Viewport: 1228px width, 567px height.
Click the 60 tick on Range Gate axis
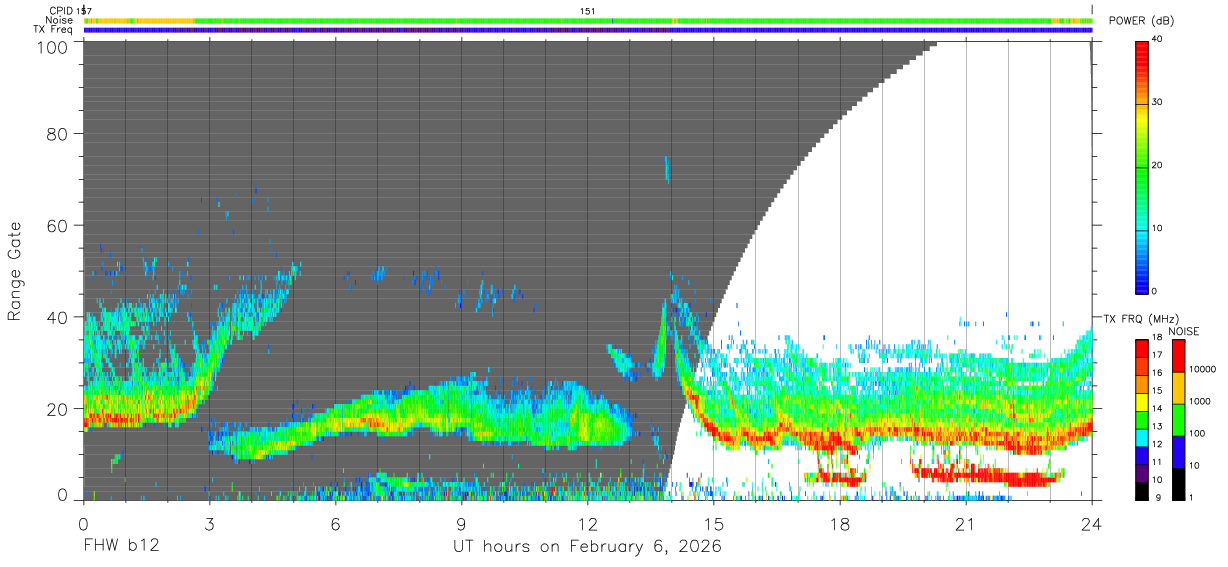56,225
